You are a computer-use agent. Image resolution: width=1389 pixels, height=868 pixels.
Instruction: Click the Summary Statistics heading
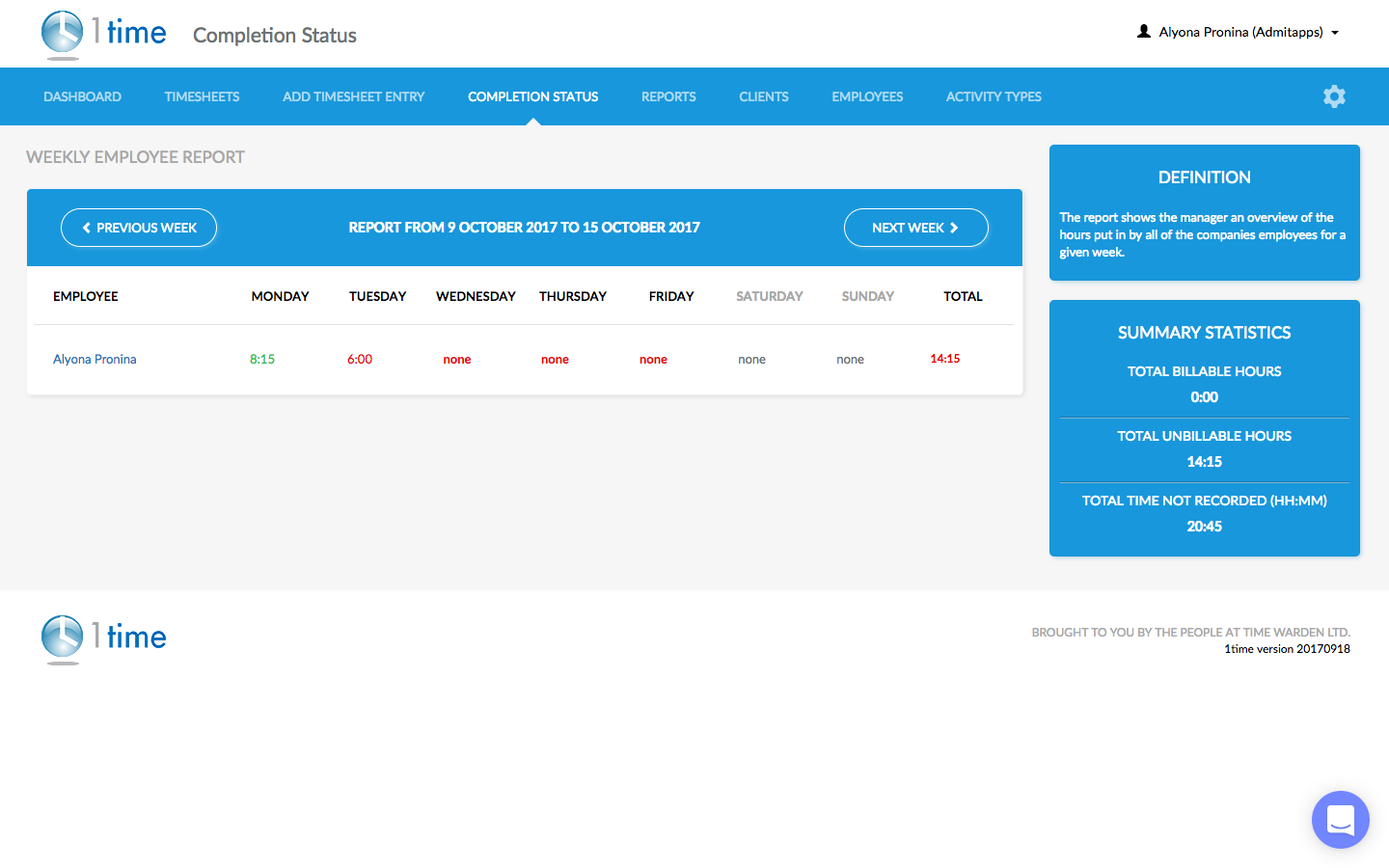pos(1205,333)
